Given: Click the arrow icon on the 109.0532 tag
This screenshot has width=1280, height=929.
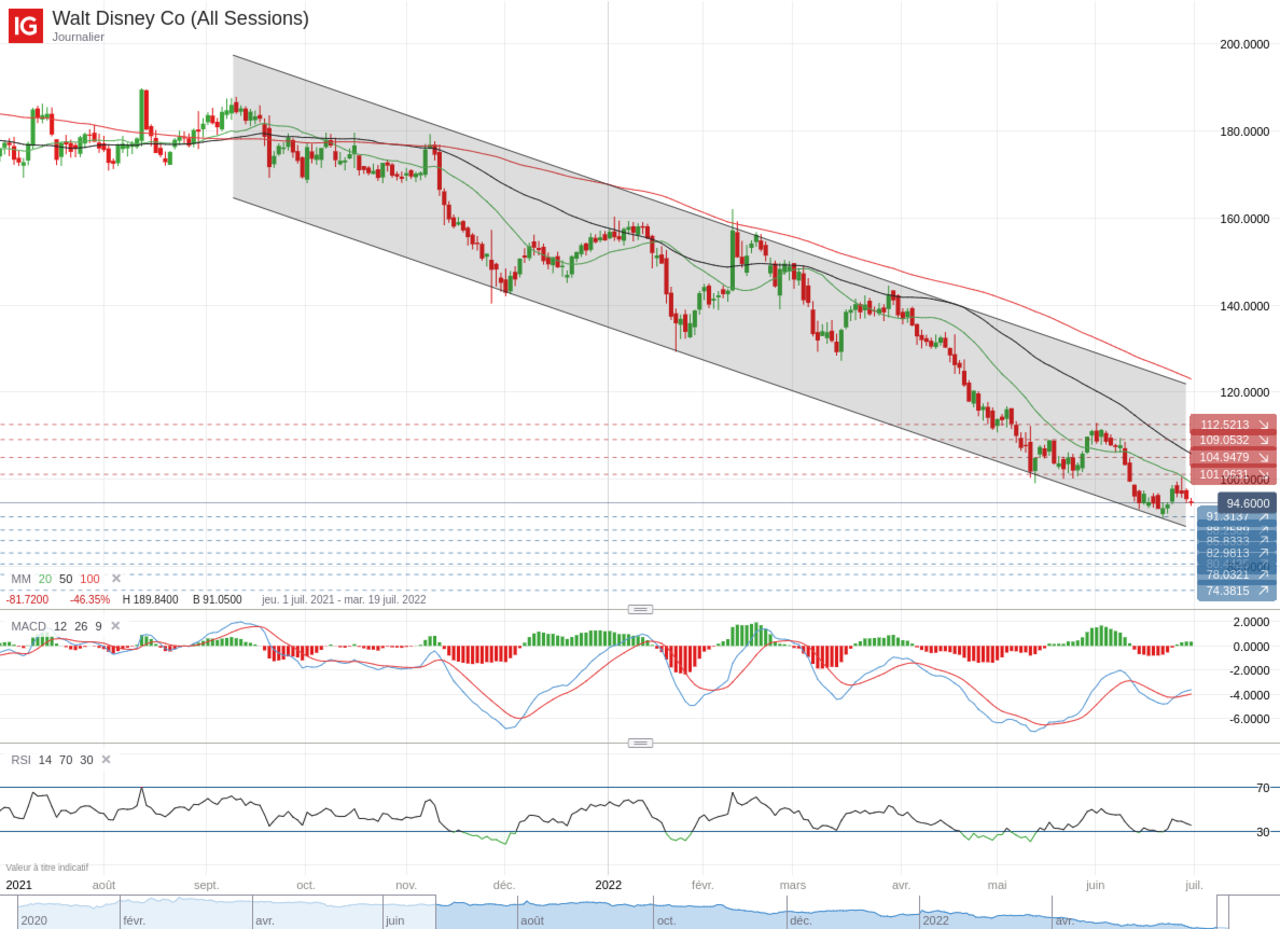Looking at the screenshot, I should (1263, 440).
